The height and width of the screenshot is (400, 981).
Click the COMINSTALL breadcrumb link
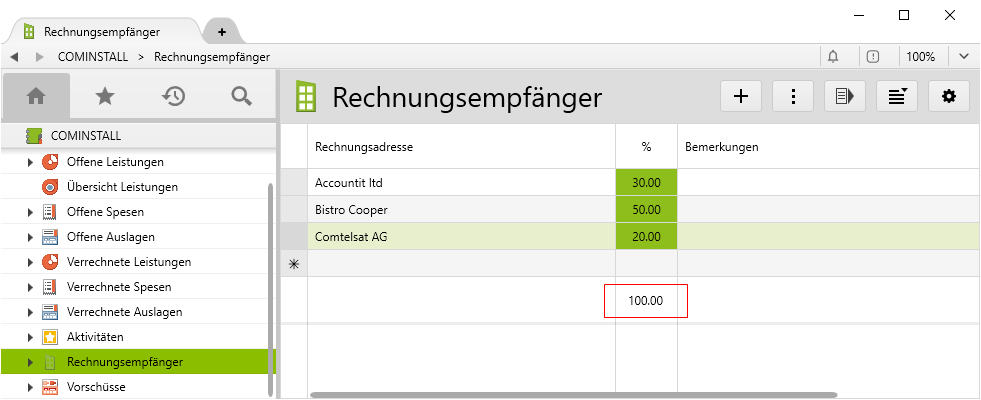coord(94,57)
